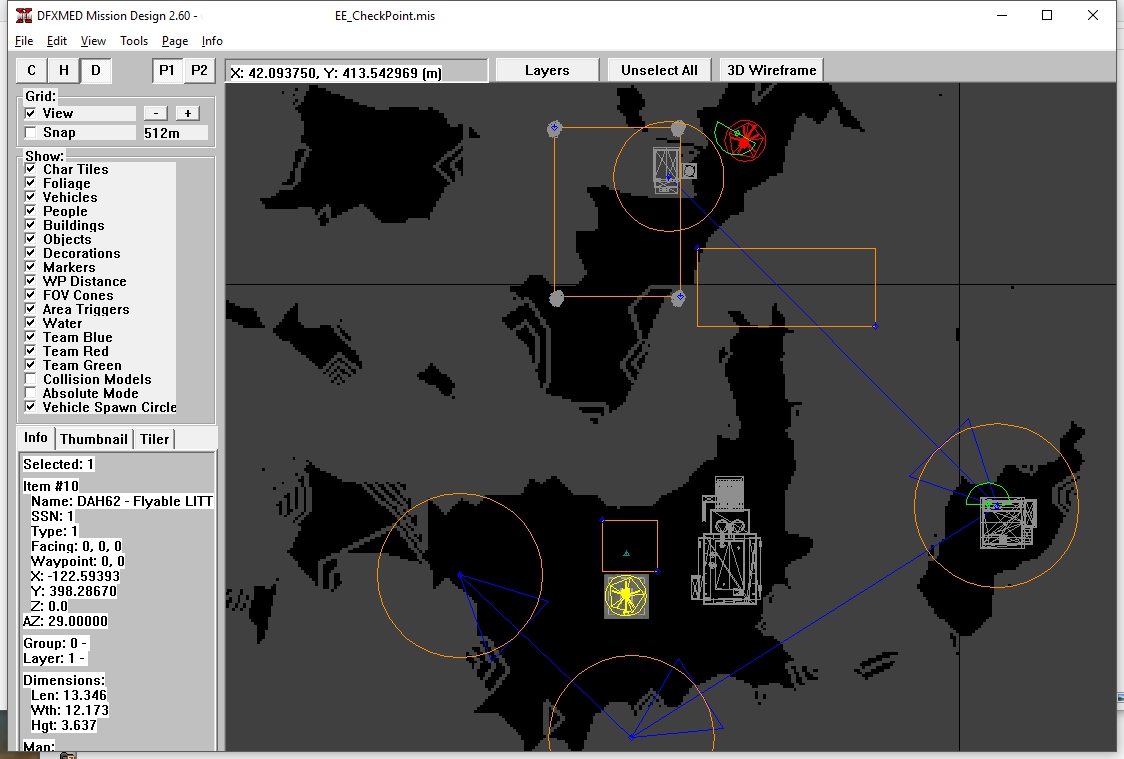Image resolution: width=1124 pixels, height=759 pixels.
Task: Toggle the Area Triggers checkbox
Action: click(30, 309)
